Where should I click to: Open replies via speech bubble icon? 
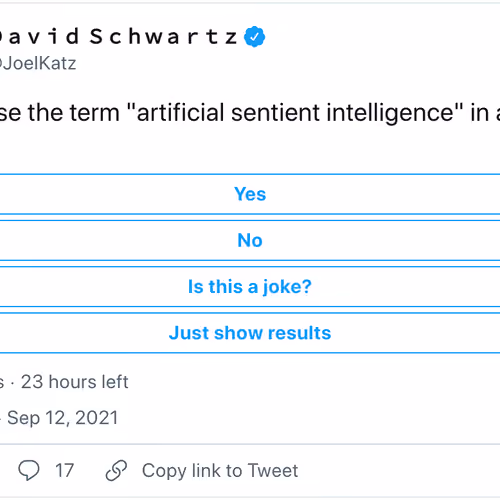click(x=29, y=470)
